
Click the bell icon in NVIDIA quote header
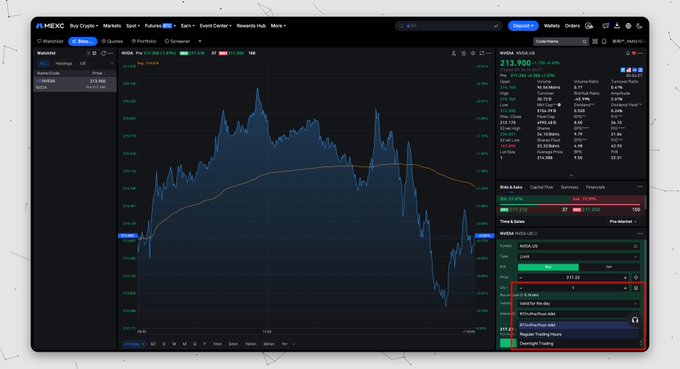pyautogui.click(x=628, y=53)
